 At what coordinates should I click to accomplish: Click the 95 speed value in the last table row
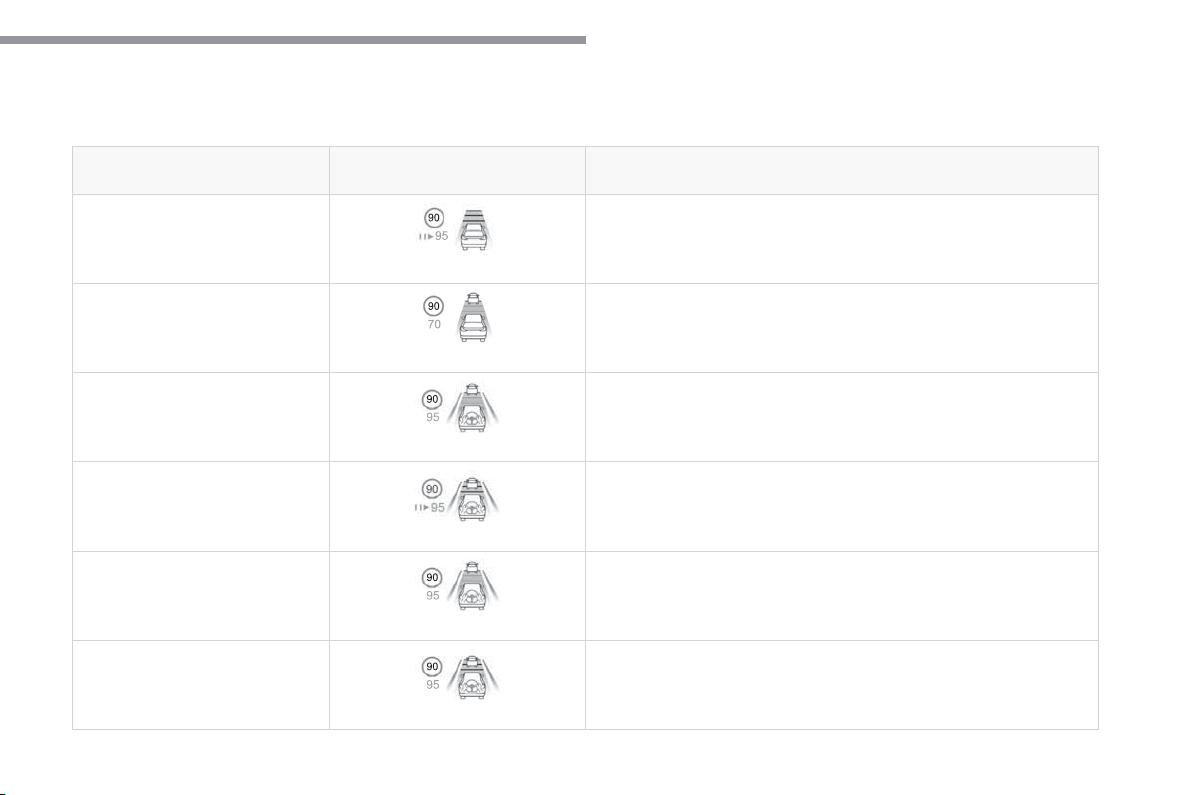pos(433,685)
